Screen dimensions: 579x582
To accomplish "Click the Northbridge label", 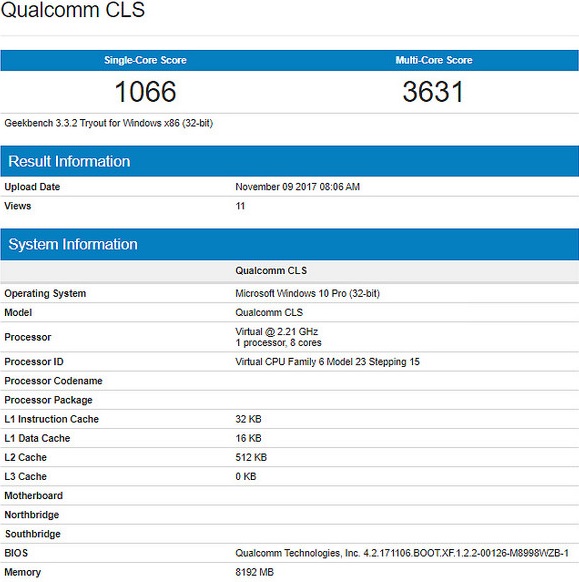I will 32,515.
